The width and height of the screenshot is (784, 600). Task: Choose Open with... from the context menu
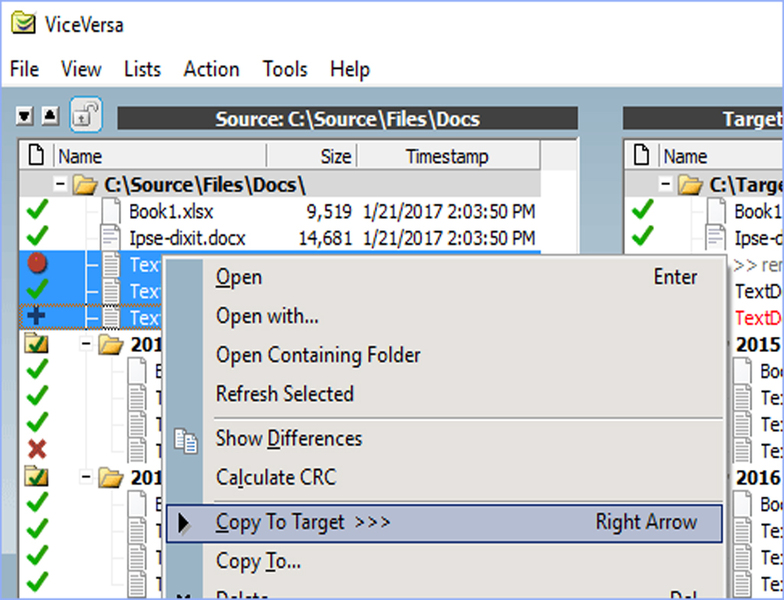coord(444,316)
